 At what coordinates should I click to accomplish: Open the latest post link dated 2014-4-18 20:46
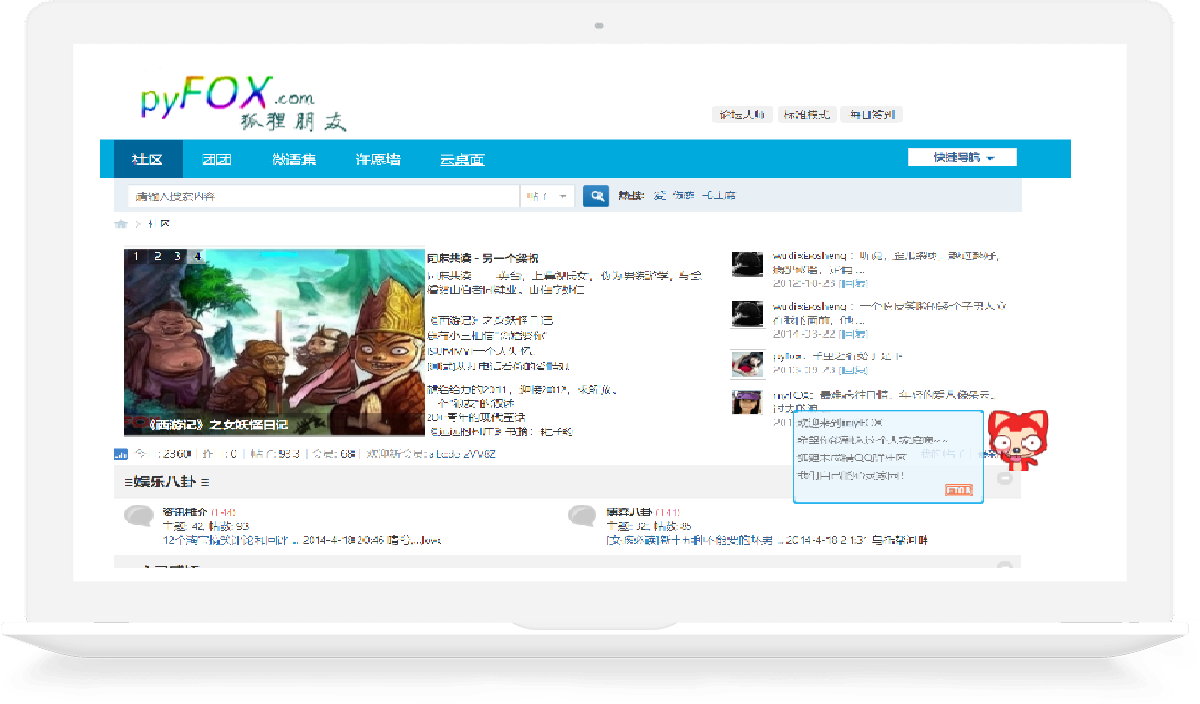[229, 540]
